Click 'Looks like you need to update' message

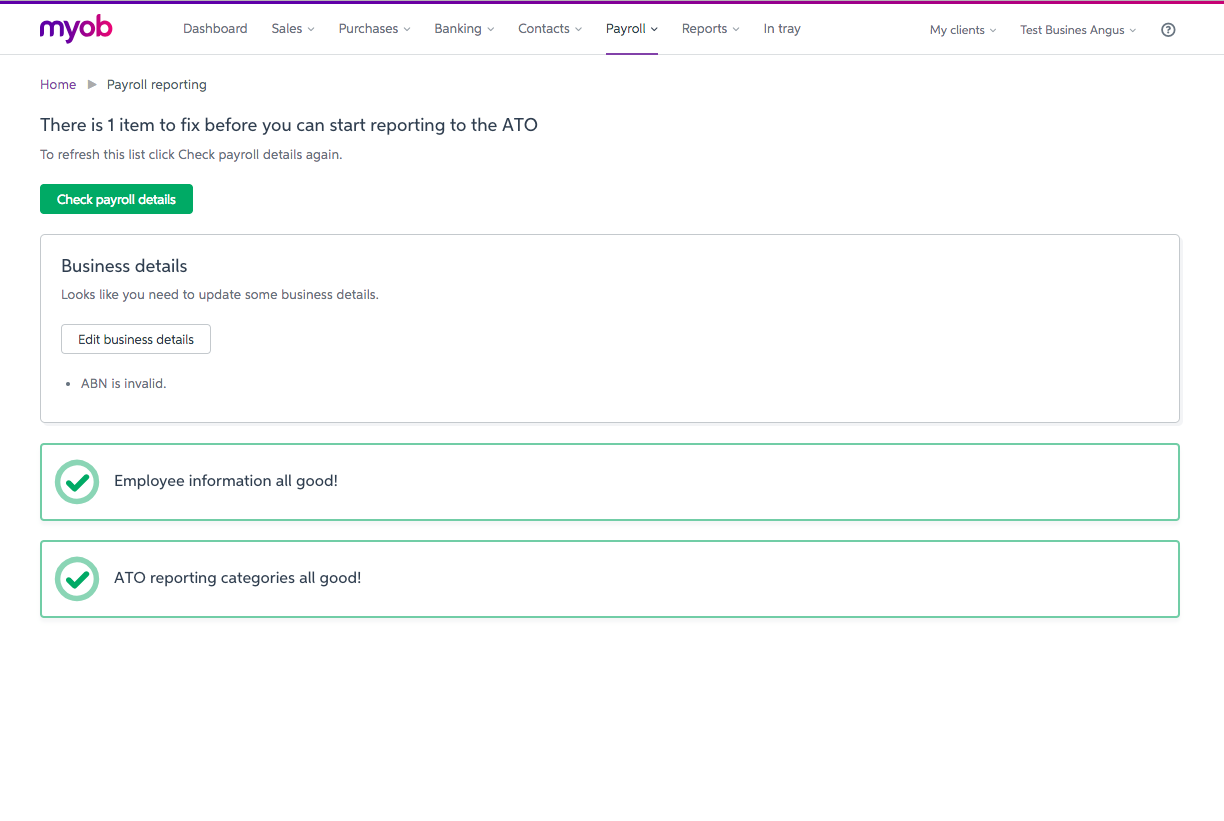(220, 295)
